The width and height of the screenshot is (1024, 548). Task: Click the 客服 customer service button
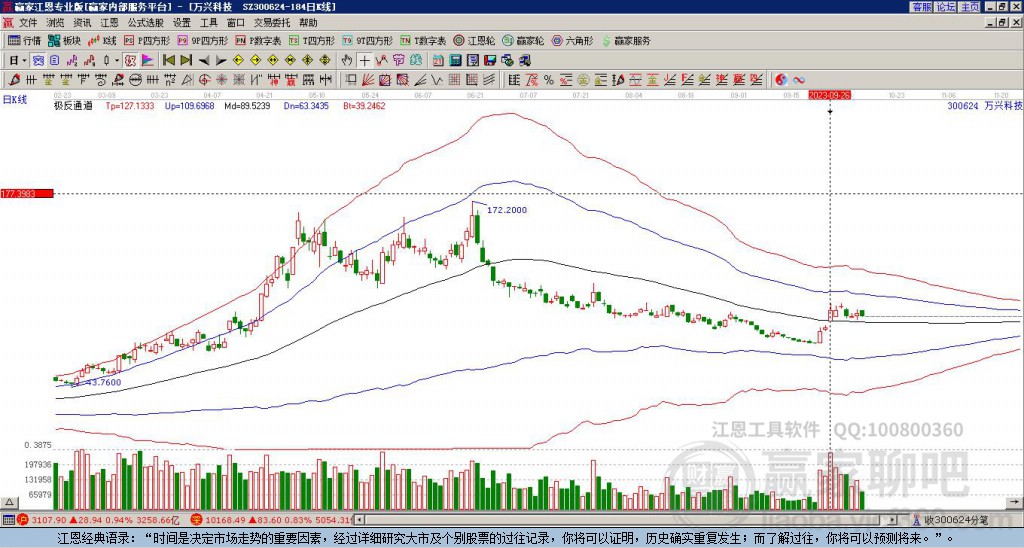coord(921,7)
